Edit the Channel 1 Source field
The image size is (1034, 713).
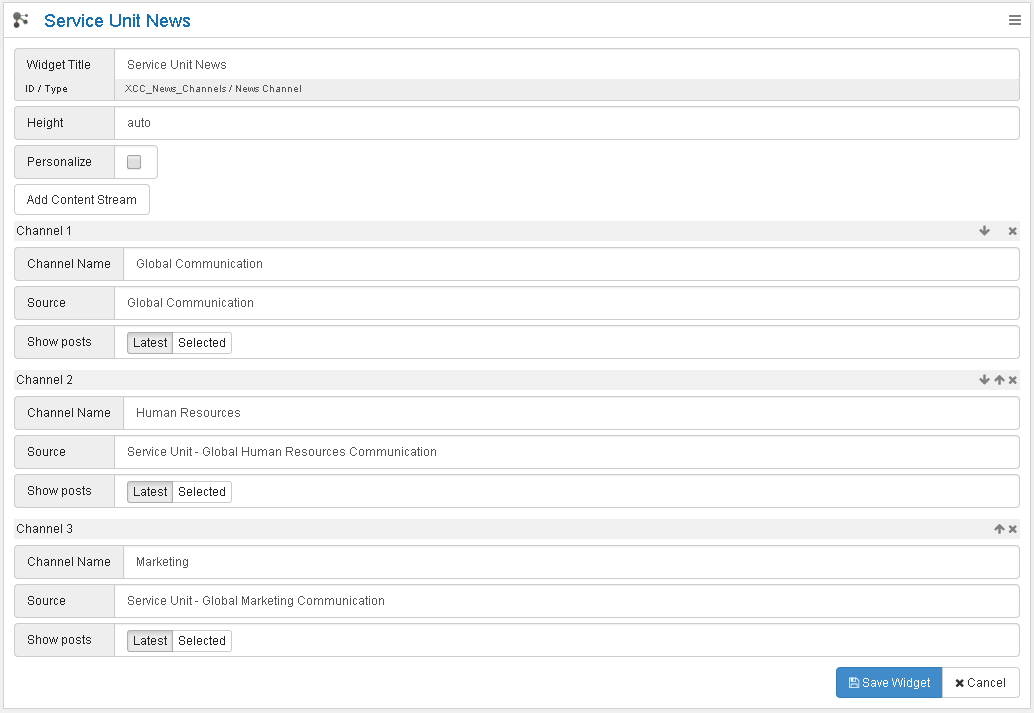(565, 303)
